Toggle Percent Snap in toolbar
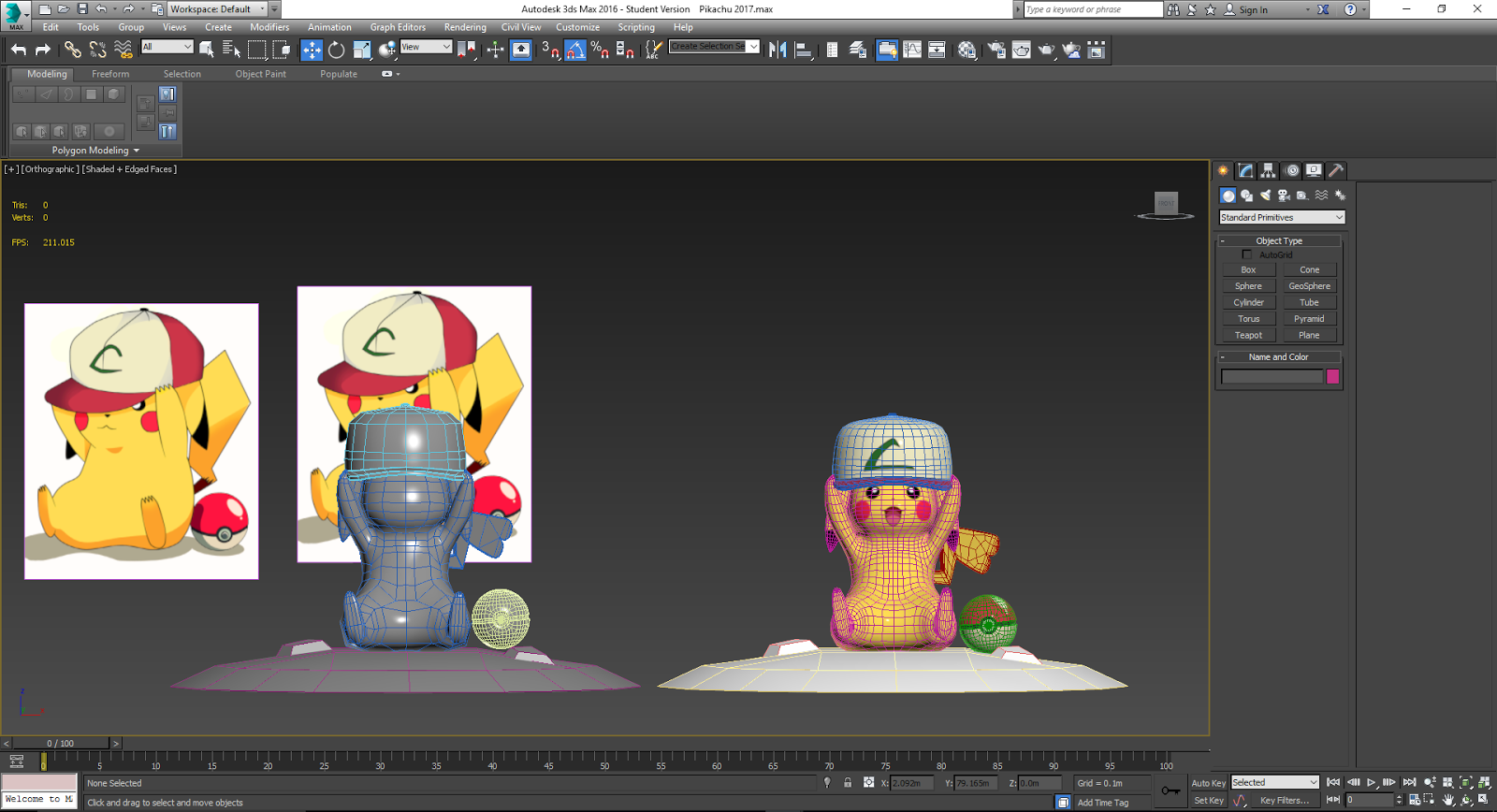This screenshot has width=1497, height=812. coord(600,50)
